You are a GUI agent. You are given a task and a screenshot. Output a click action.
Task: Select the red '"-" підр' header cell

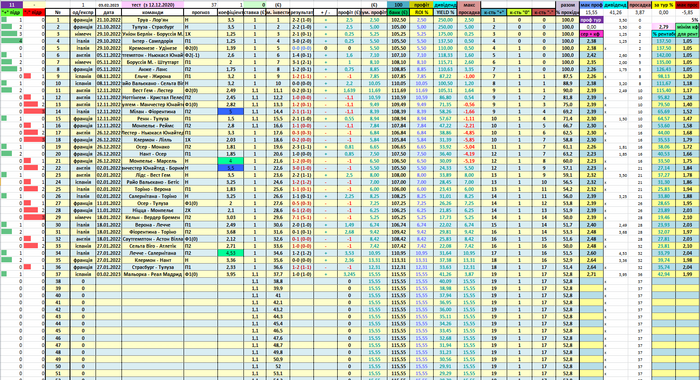(x=34, y=13)
